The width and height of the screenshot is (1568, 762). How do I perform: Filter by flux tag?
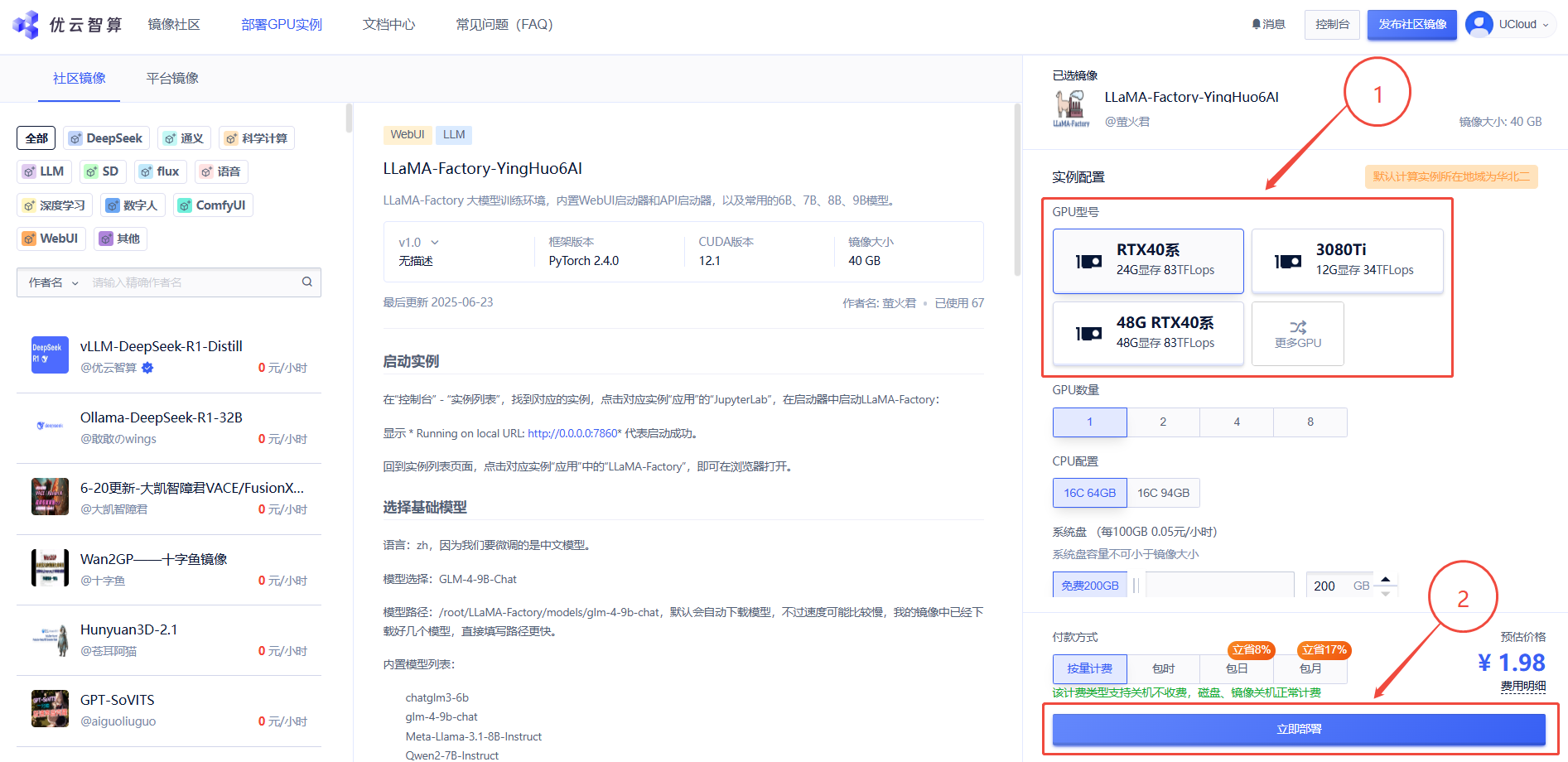pyautogui.click(x=160, y=171)
